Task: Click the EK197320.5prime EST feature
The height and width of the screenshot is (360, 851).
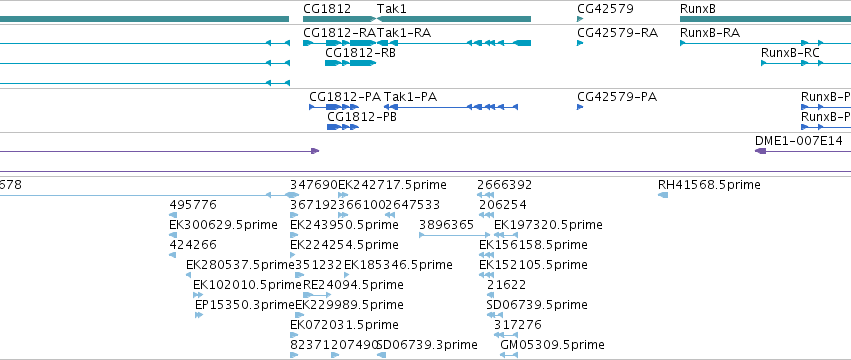Action: point(503,235)
